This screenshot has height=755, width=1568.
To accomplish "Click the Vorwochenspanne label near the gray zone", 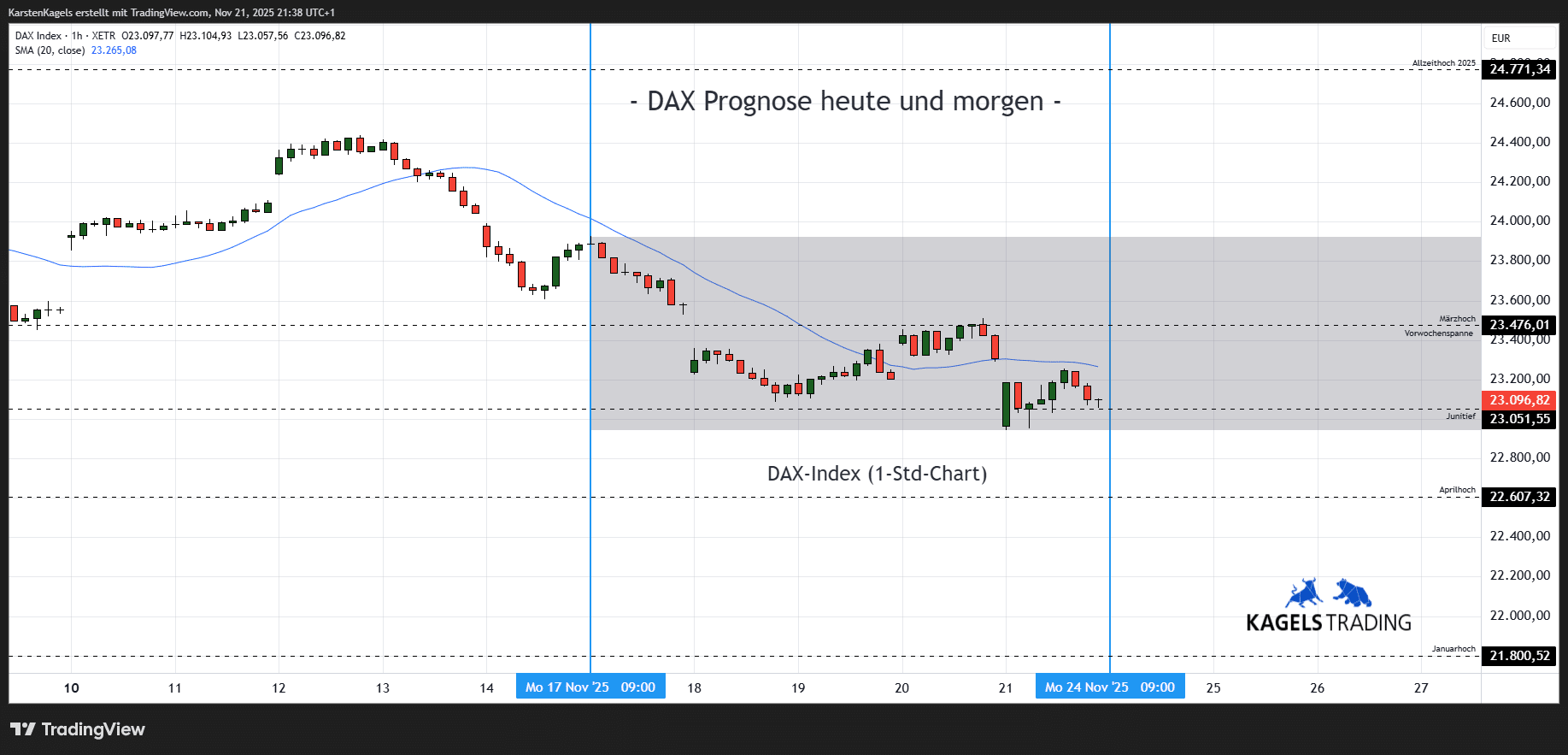I will point(1438,333).
